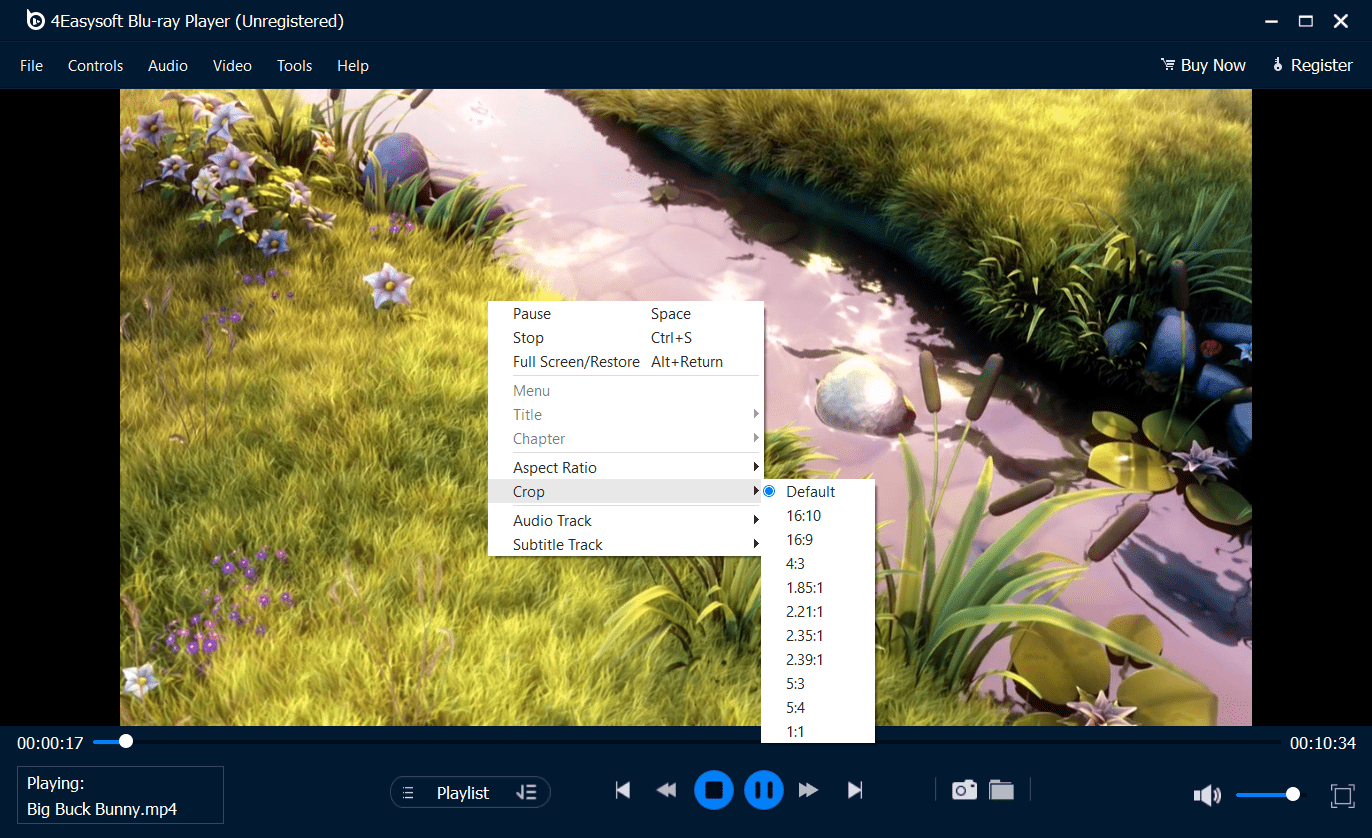Screen dimensions: 1372x838
Task: Click the Big Buck Bunny.mp4 filename
Action: tap(102, 809)
